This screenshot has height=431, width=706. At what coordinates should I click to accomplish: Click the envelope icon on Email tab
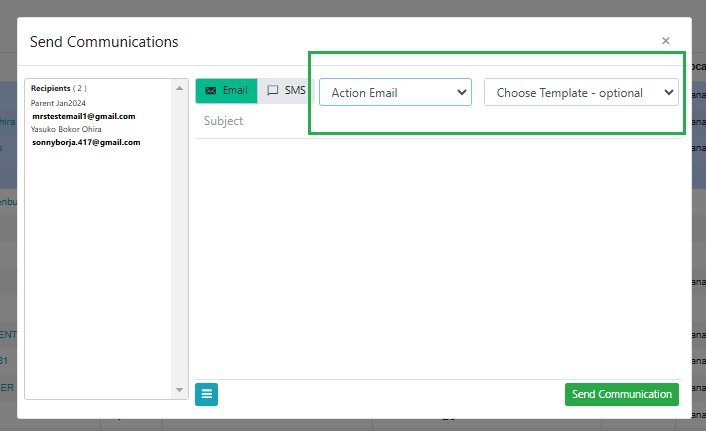[x=210, y=91]
